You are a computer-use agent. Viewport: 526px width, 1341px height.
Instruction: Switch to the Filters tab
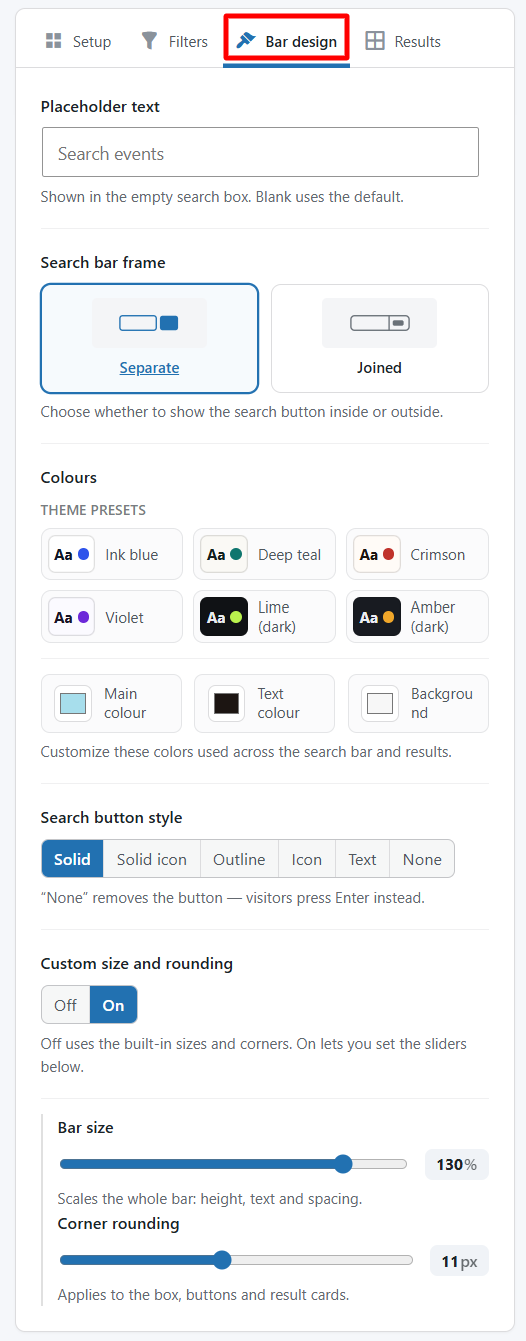tap(174, 41)
